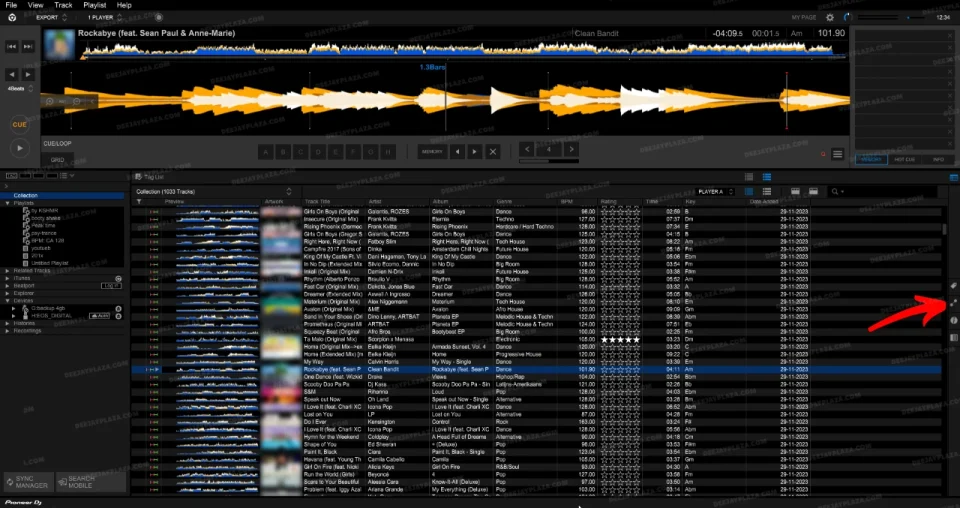This screenshot has height=508, width=960.
Task: Open MY PAGE link
Action: pos(804,18)
